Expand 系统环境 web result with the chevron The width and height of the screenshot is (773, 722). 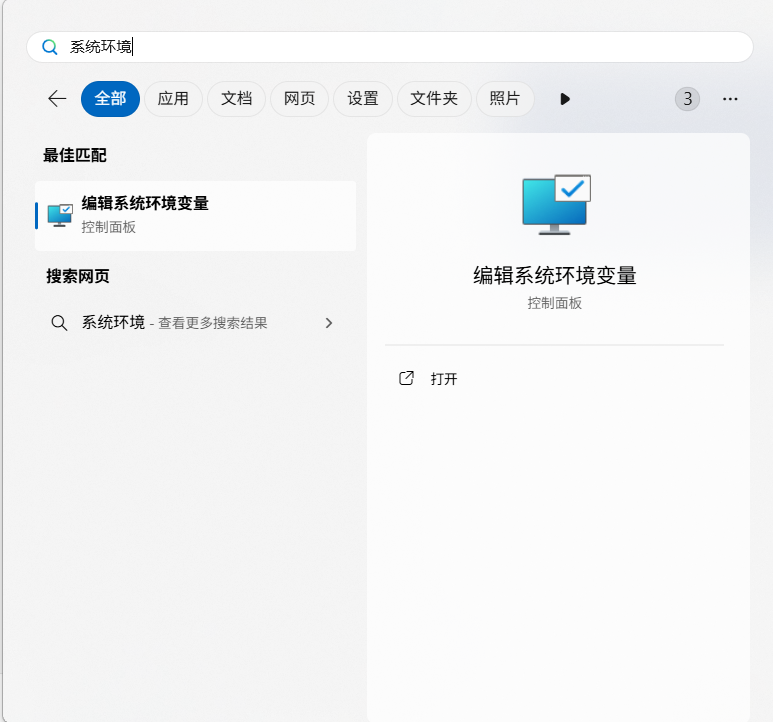pyautogui.click(x=329, y=323)
